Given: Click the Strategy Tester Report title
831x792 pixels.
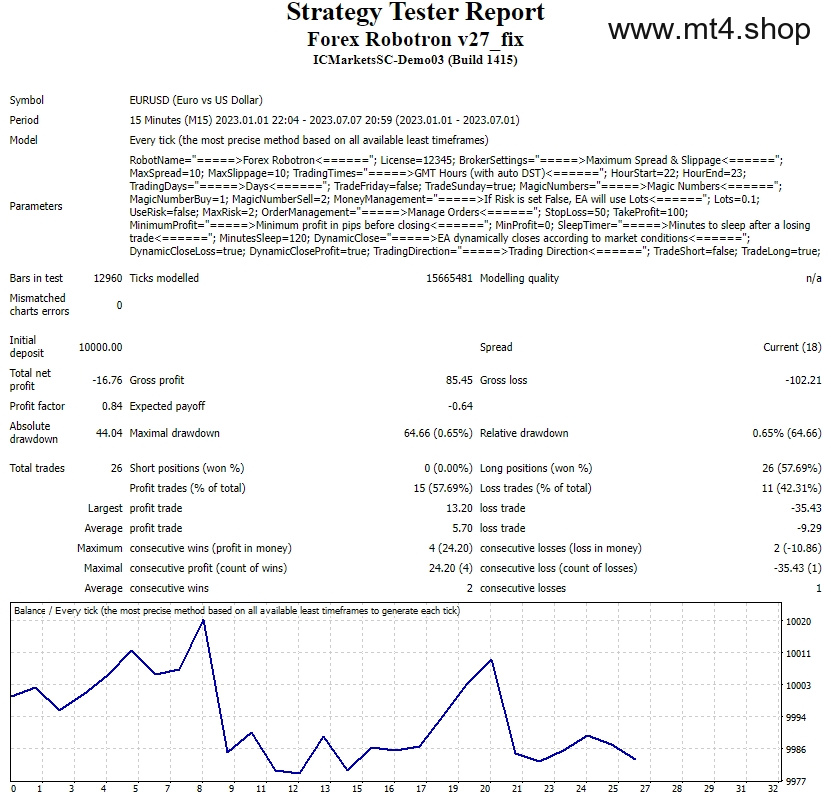Looking at the screenshot, I should click(x=416, y=12).
